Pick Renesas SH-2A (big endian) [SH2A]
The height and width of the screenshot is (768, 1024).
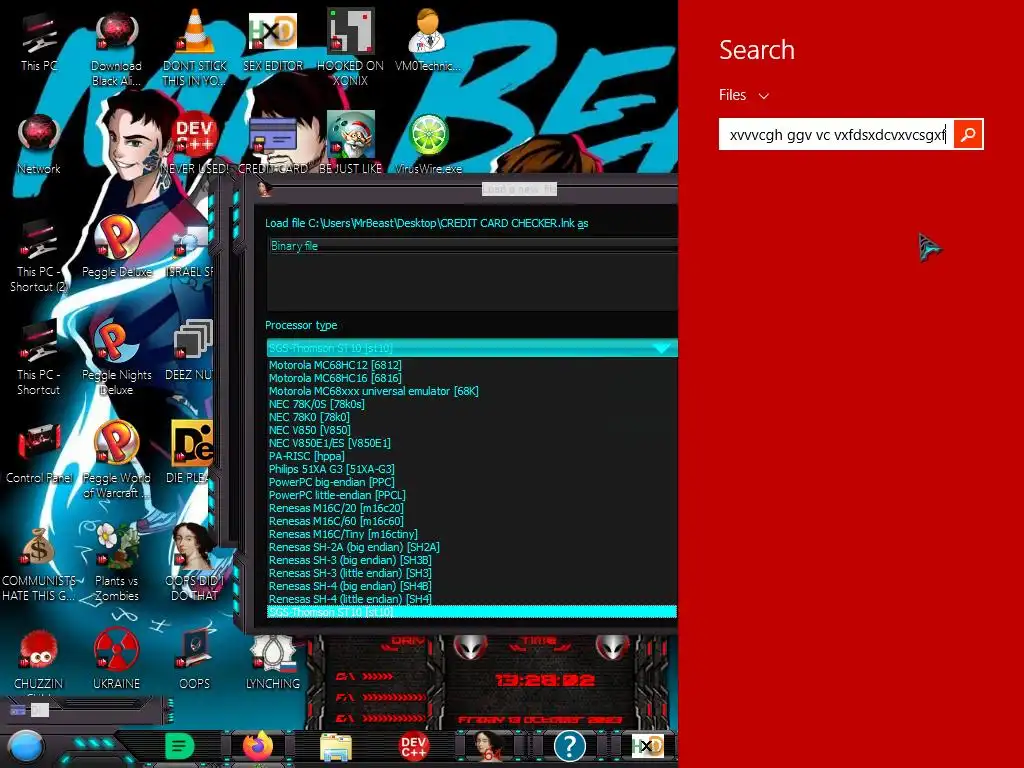[472, 547]
